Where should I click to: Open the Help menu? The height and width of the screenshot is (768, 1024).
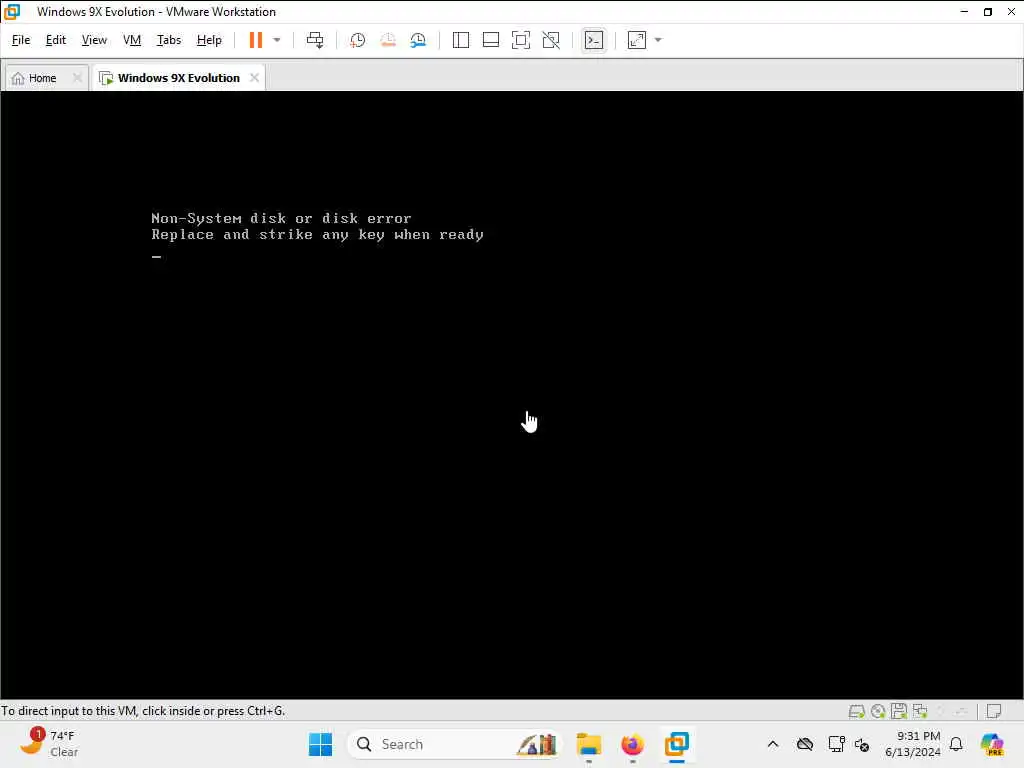pos(209,40)
